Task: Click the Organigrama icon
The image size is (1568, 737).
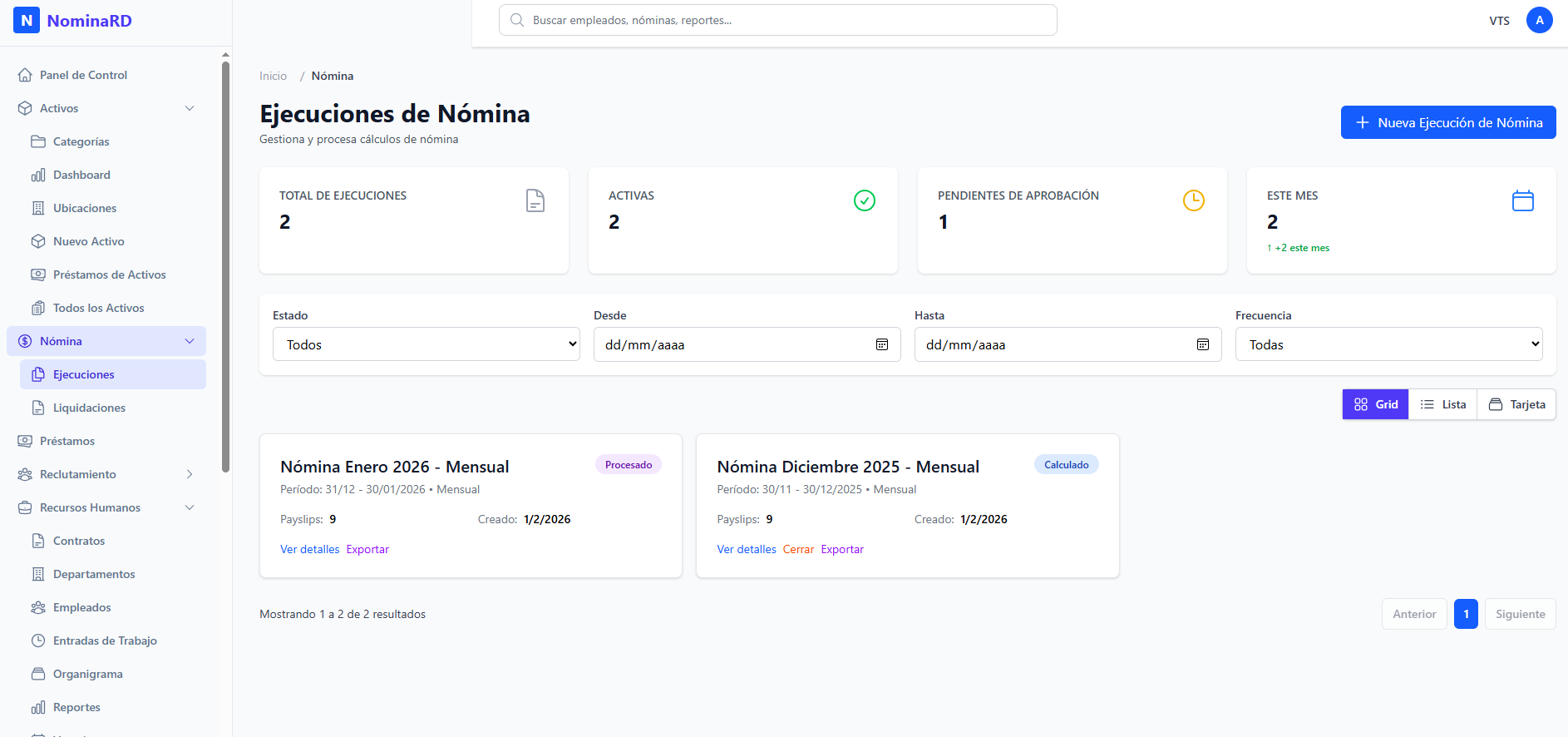Action: (x=38, y=674)
